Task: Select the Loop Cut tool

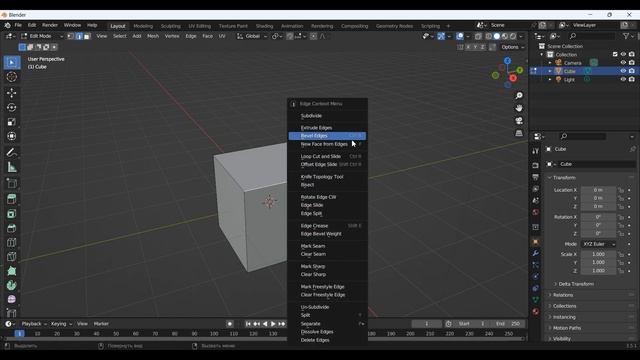Action: point(11,242)
